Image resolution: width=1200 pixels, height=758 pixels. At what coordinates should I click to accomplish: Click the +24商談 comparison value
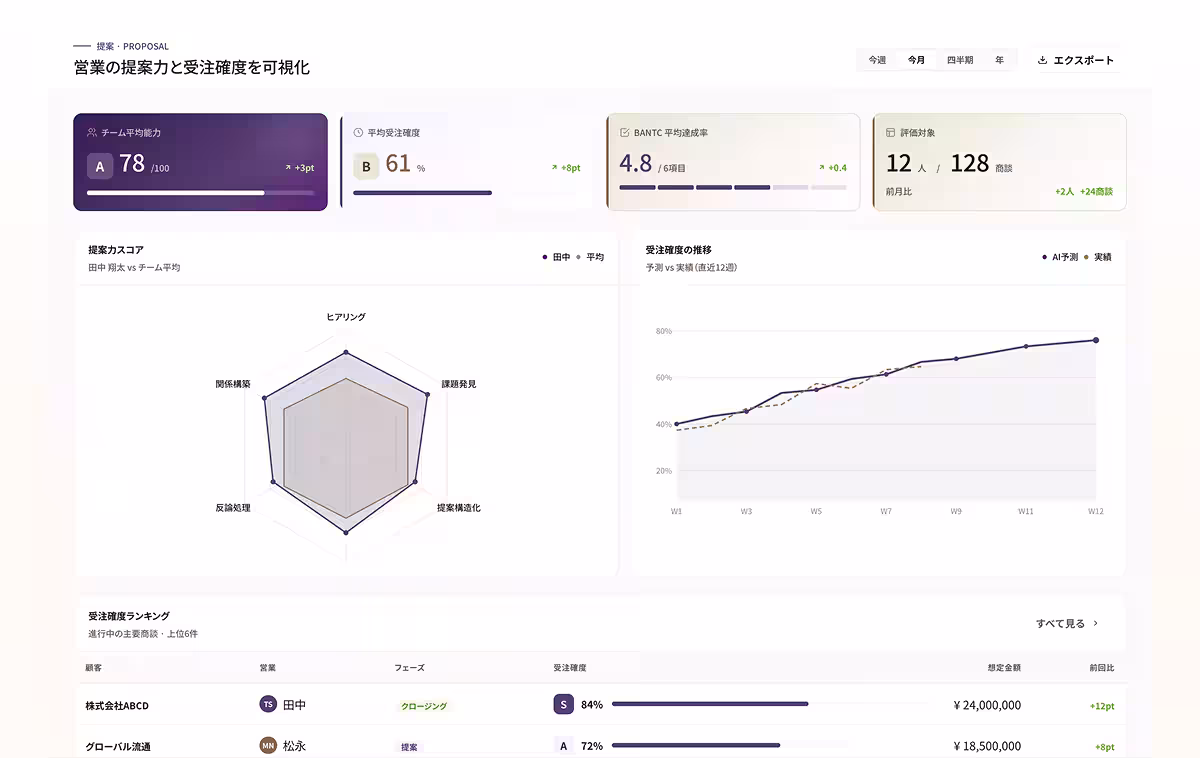click(1096, 191)
